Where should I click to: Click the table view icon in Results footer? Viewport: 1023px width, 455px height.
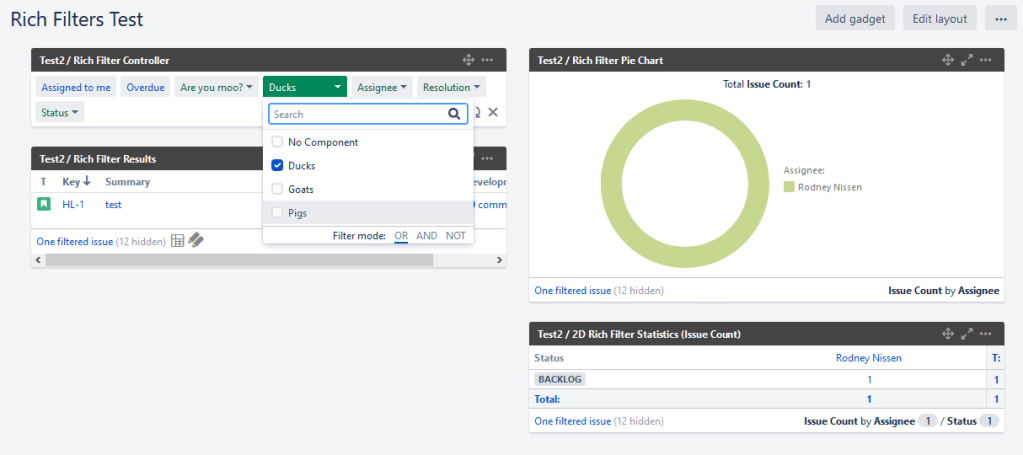[177, 241]
